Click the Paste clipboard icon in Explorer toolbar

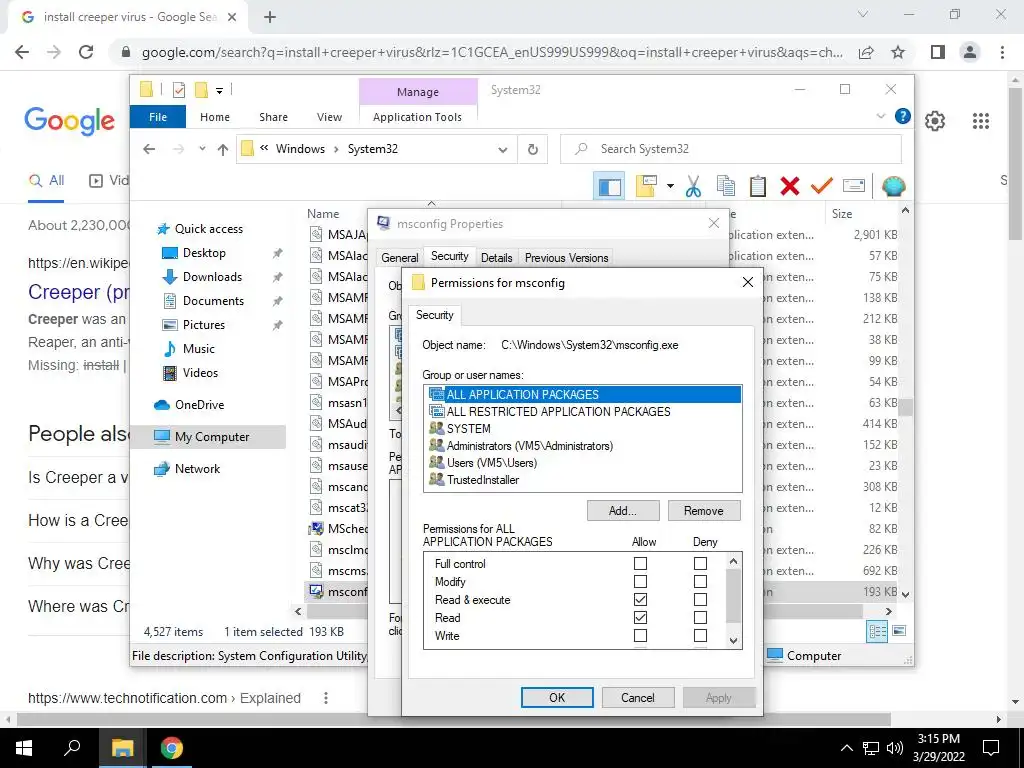tap(758, 186)
